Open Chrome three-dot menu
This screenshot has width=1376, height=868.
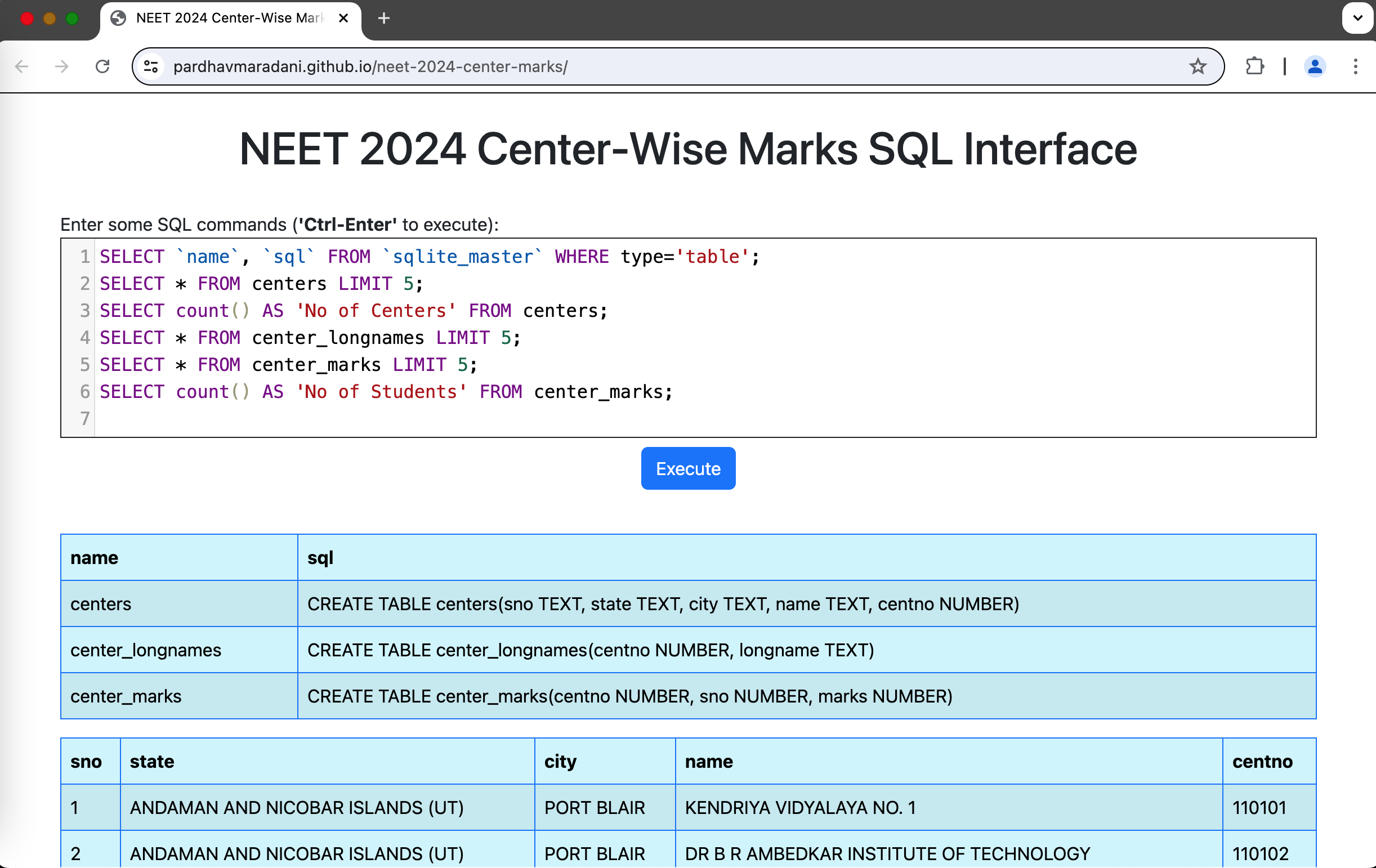pyautogui.click(x=1355, y=66)
